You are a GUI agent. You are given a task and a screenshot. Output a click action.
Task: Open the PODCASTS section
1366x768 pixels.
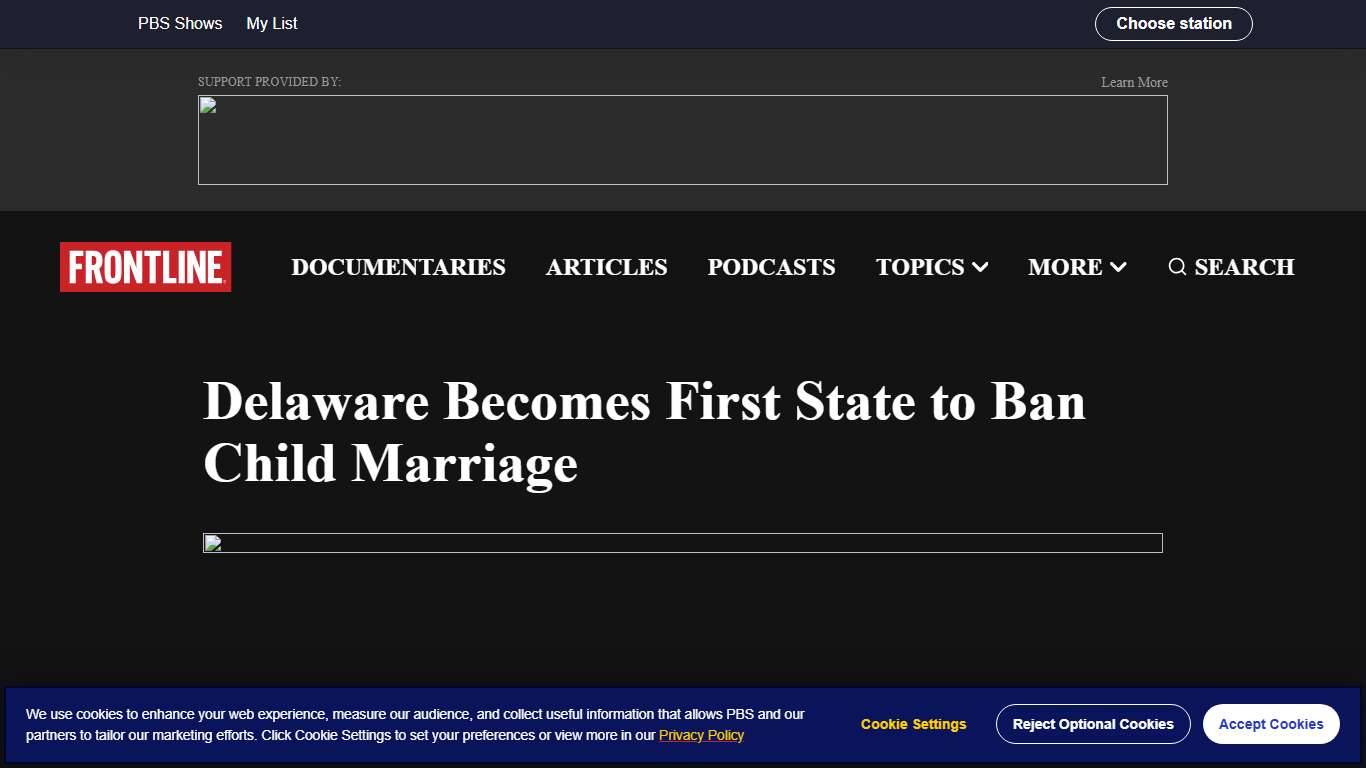click(x=771, y=267)
